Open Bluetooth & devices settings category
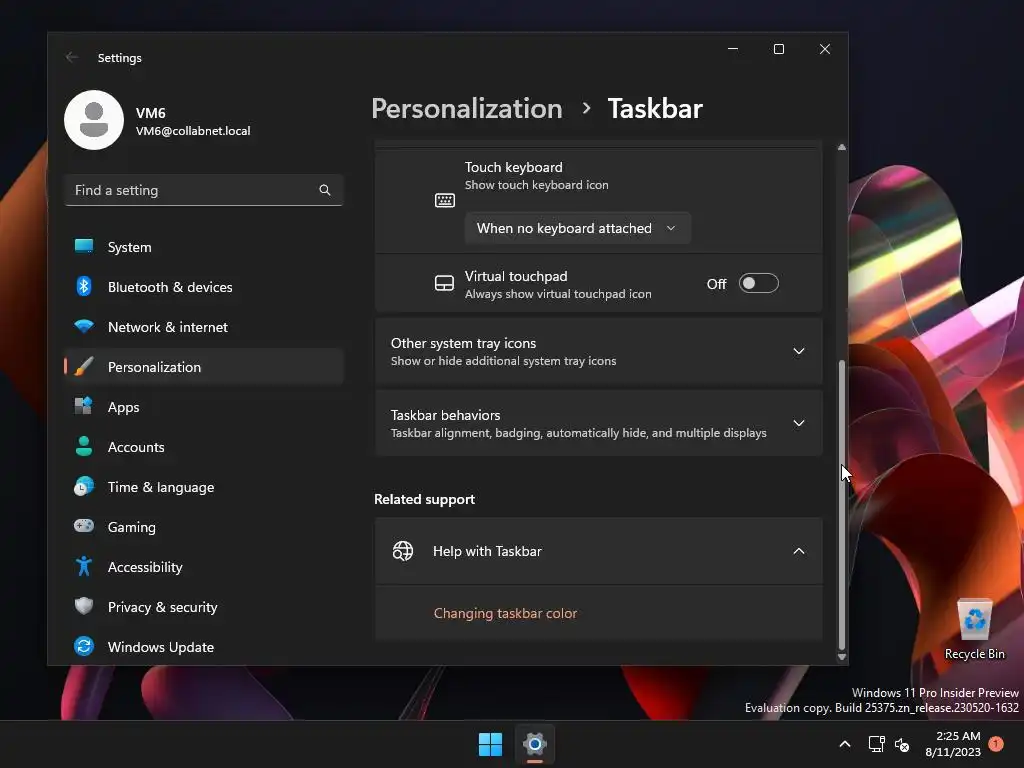Viewport: 1024px width, 768px height. 204,287
